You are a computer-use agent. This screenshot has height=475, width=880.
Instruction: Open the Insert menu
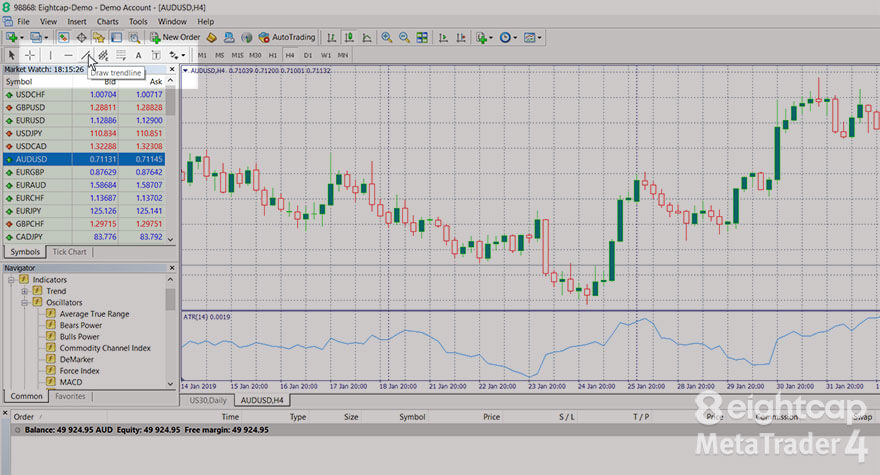click(x=77, y=21)
